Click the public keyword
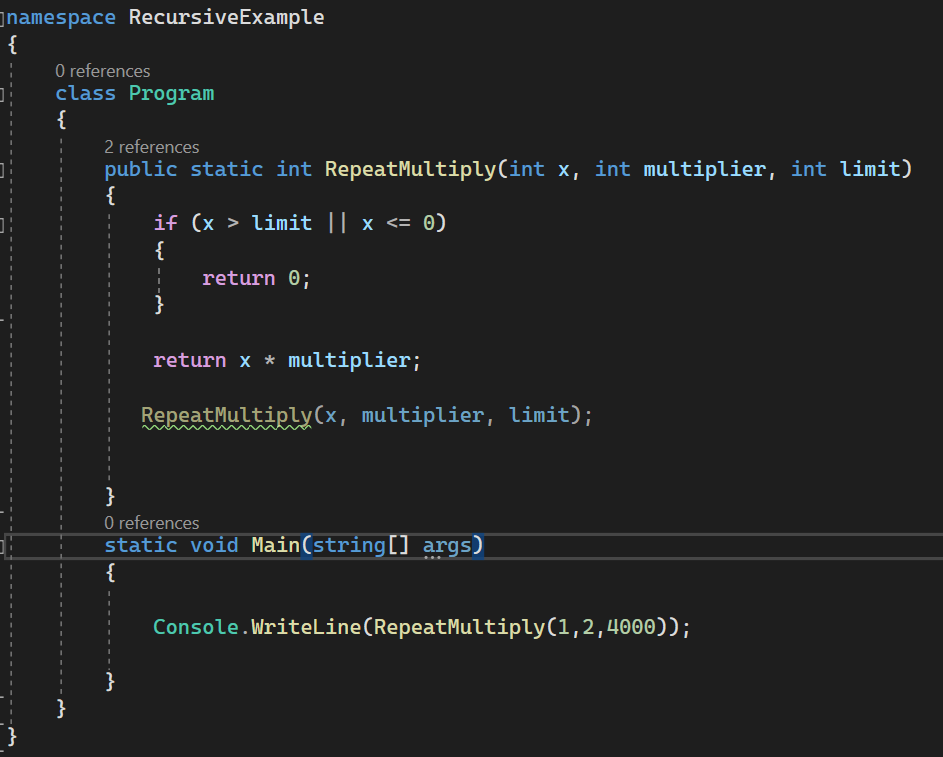The height and width of the screenshot is (757, 943). tap(141, 170)
